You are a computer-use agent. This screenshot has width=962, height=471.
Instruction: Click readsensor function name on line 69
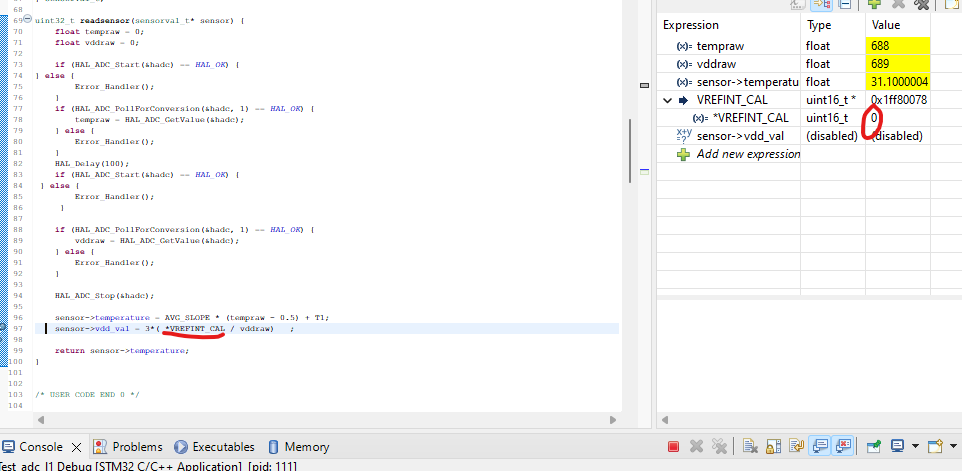point(104,20)
